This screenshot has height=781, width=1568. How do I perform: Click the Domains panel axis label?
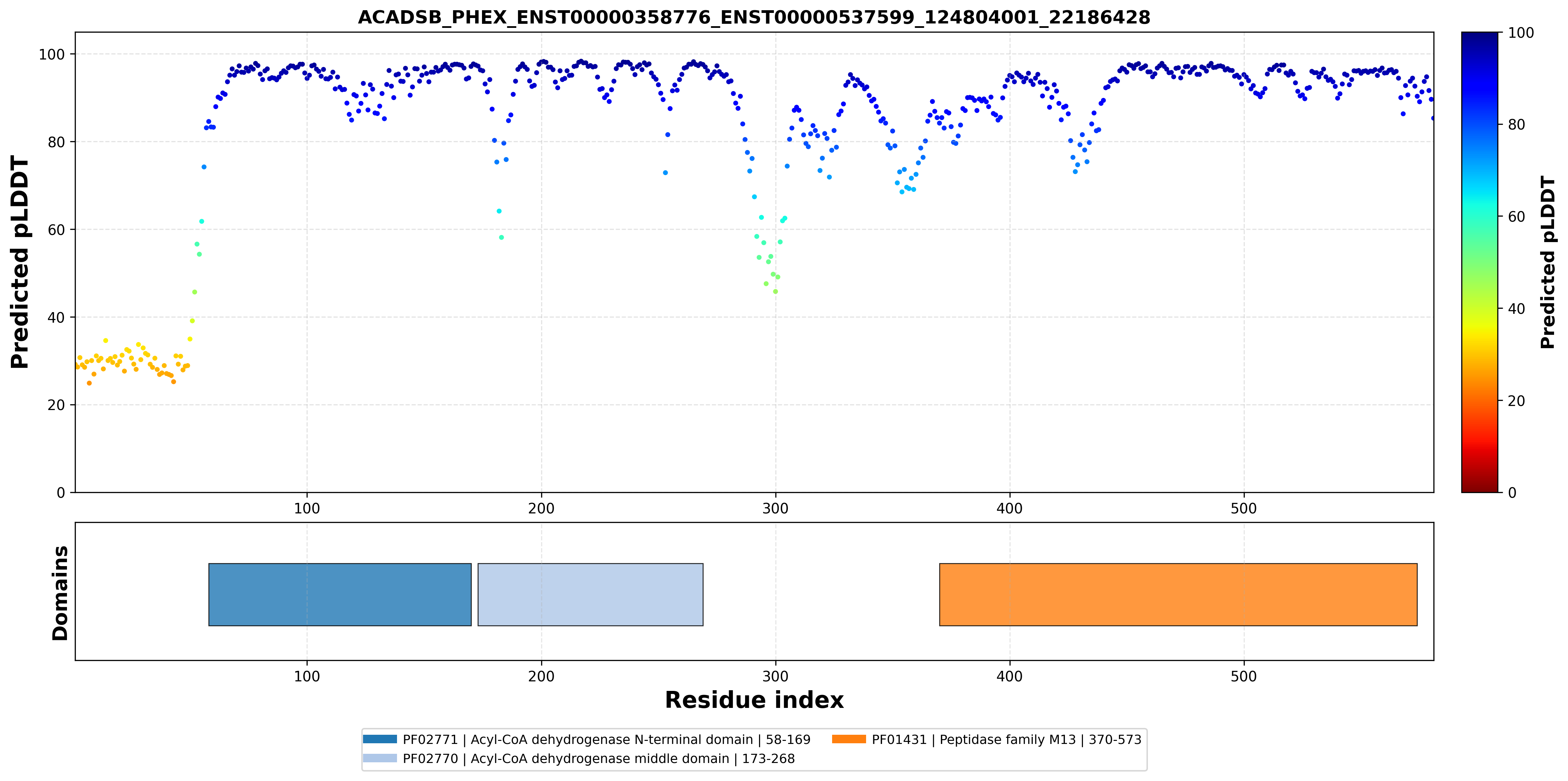pyautogui.click(x=59, y=593)
